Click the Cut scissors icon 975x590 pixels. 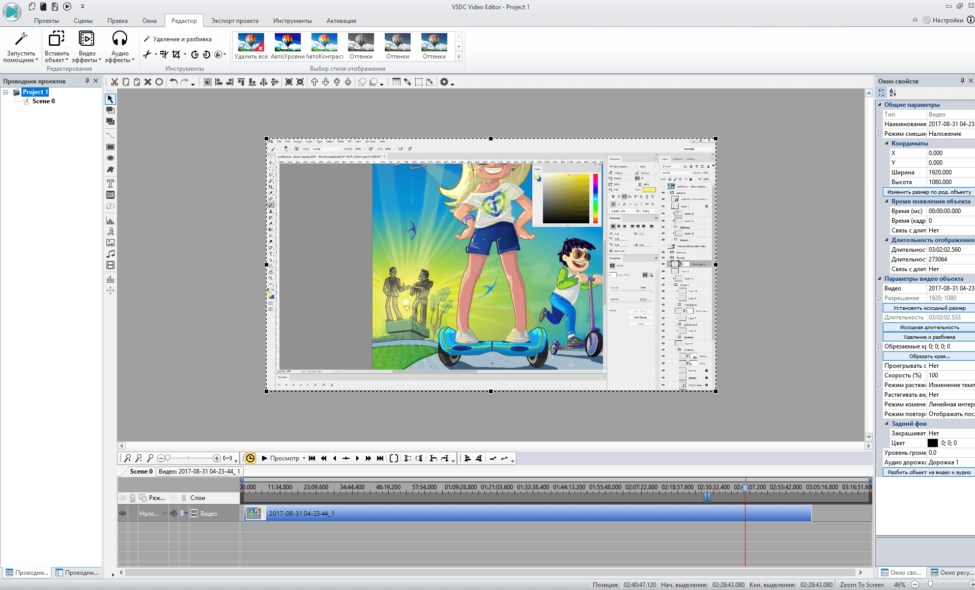coord(114,82)
